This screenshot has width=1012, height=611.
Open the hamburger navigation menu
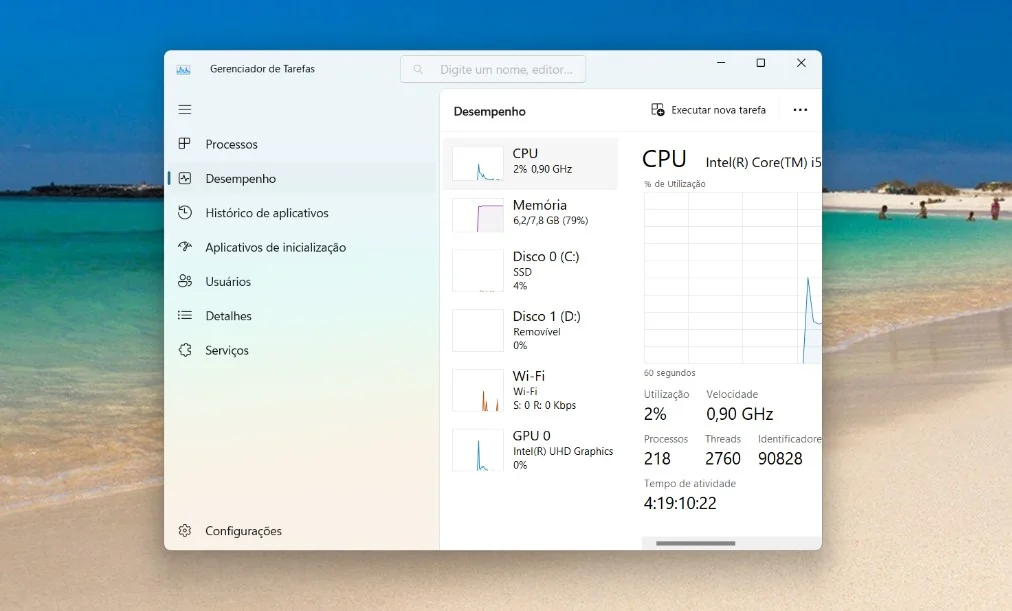pos(185,109)
